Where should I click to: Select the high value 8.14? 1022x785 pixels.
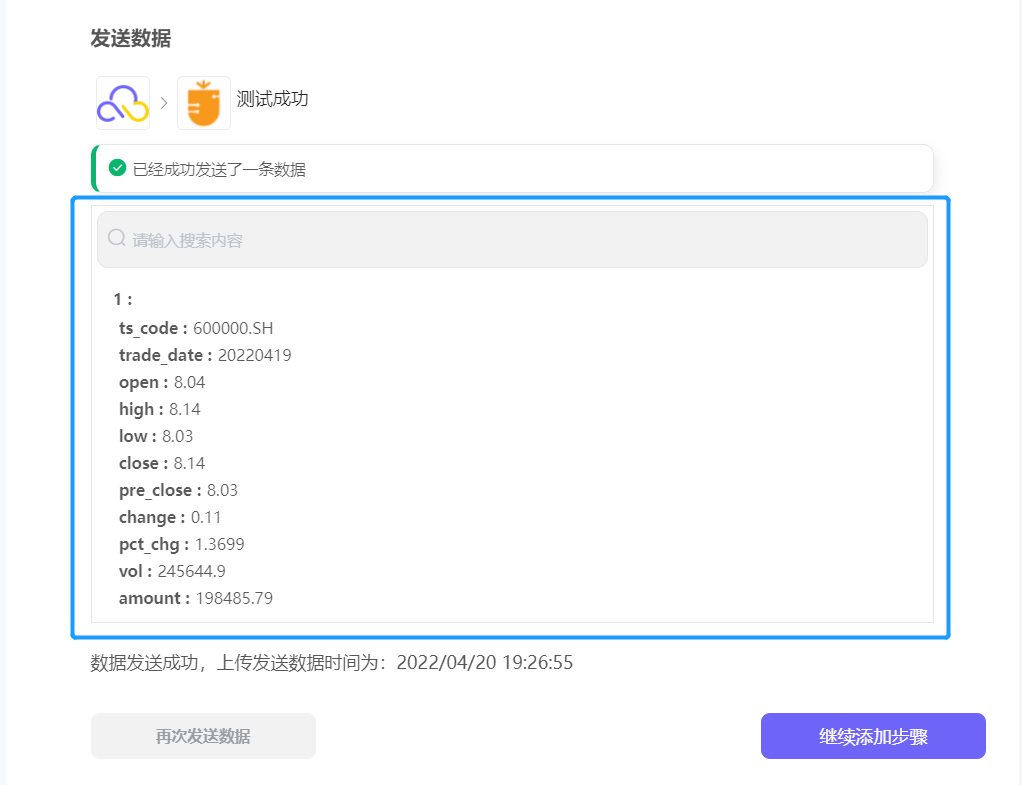tap(184, 409)
